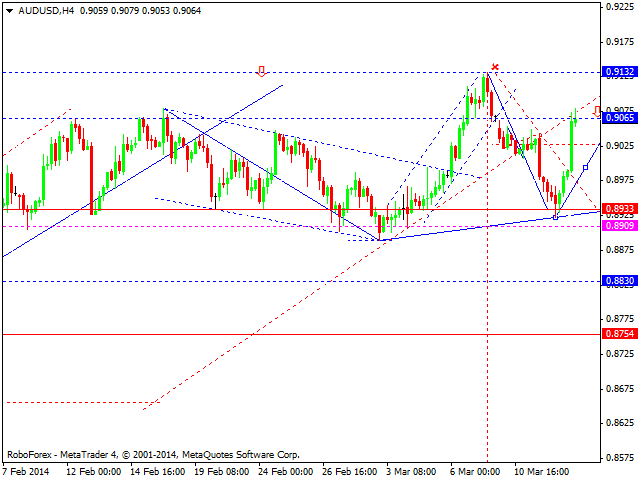Click the 6 Mar 00:00 date label
Screen dimensions: 640x480
click(x=472, y=471)
